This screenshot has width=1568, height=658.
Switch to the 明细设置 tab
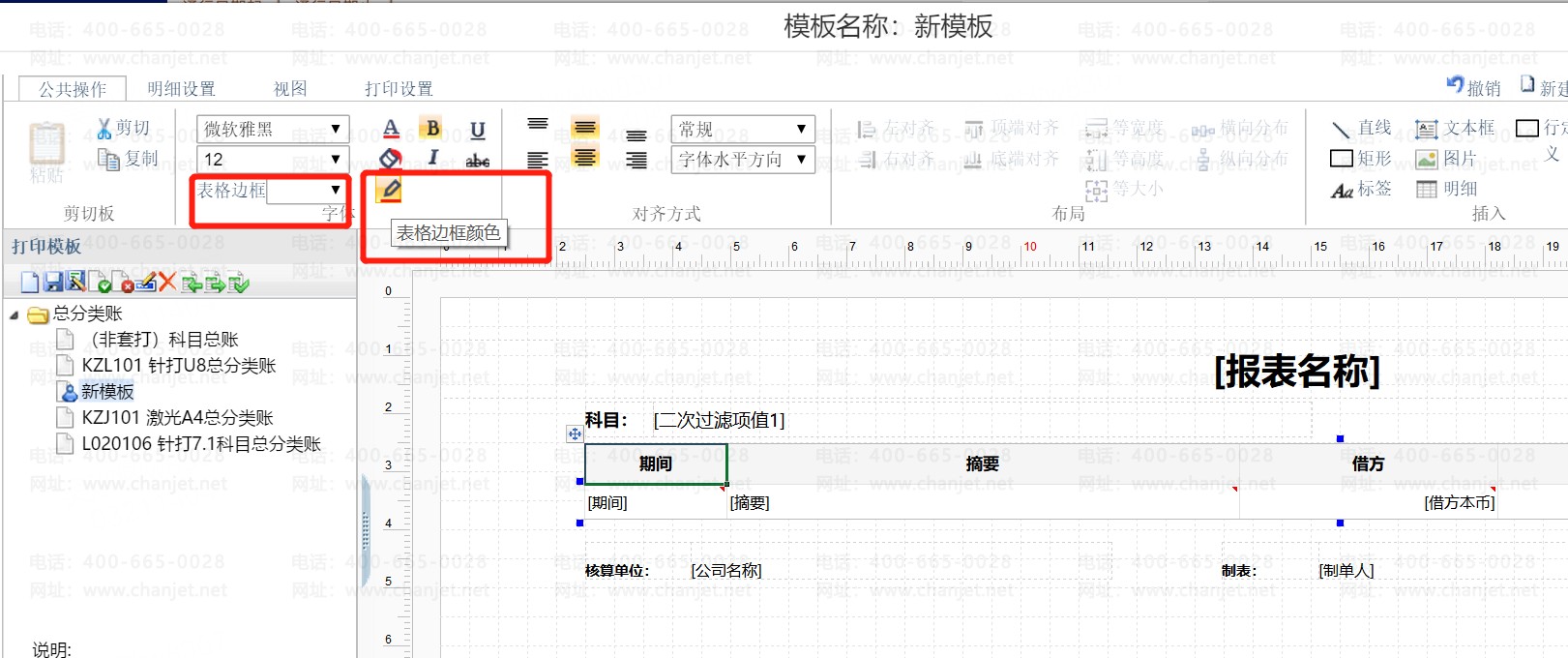[181, 89]
